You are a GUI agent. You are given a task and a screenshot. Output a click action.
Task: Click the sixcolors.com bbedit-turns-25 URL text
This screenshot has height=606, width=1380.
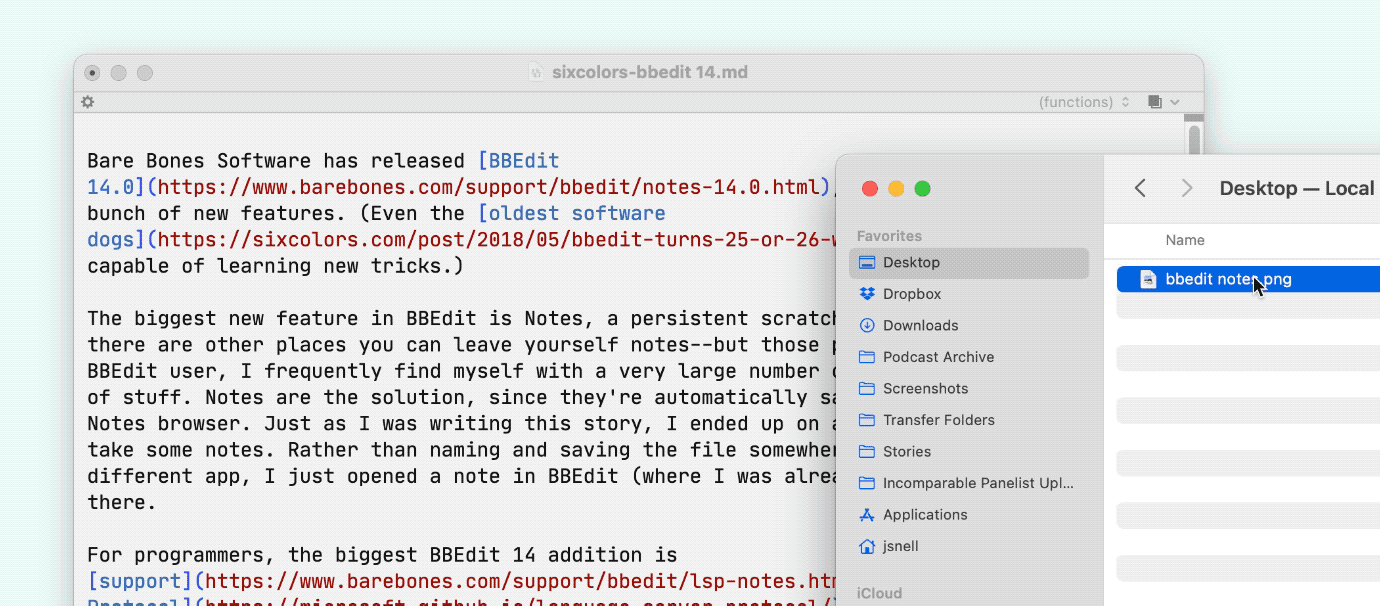coord(496,239)
